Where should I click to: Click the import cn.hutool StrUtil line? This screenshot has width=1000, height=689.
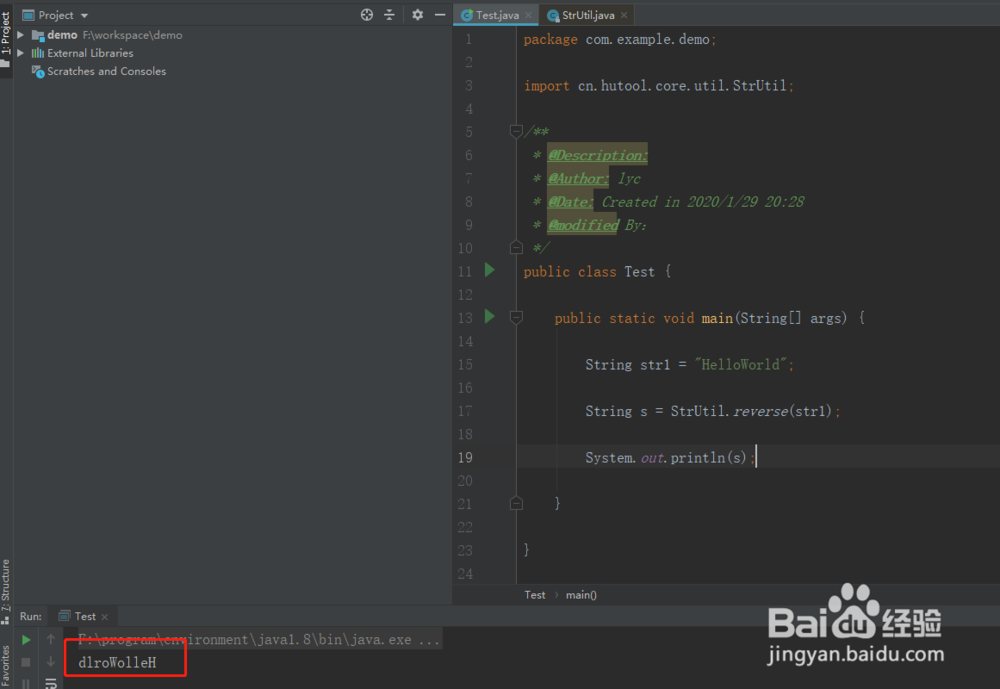tap(659, 85)
